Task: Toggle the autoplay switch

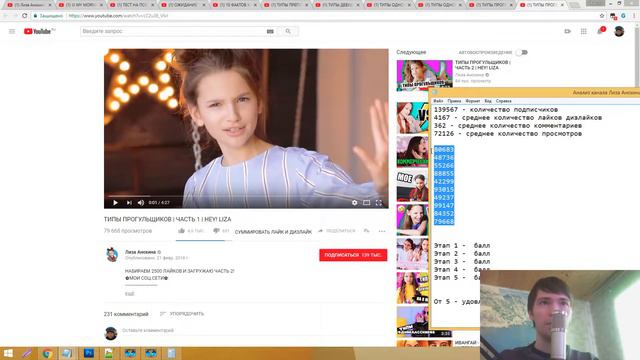Action: coord(522,52)
